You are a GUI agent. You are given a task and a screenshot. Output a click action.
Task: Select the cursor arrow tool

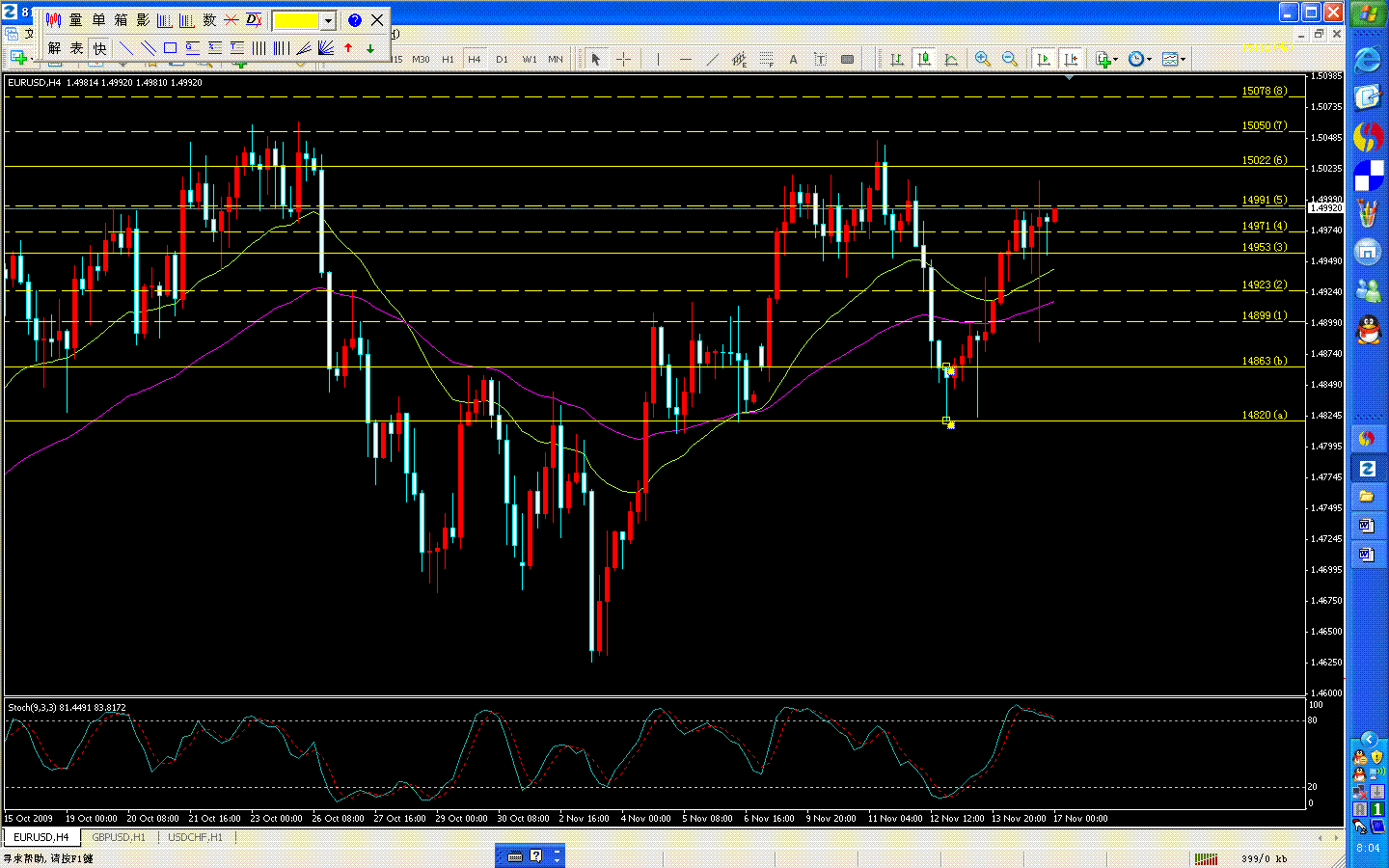596,60
